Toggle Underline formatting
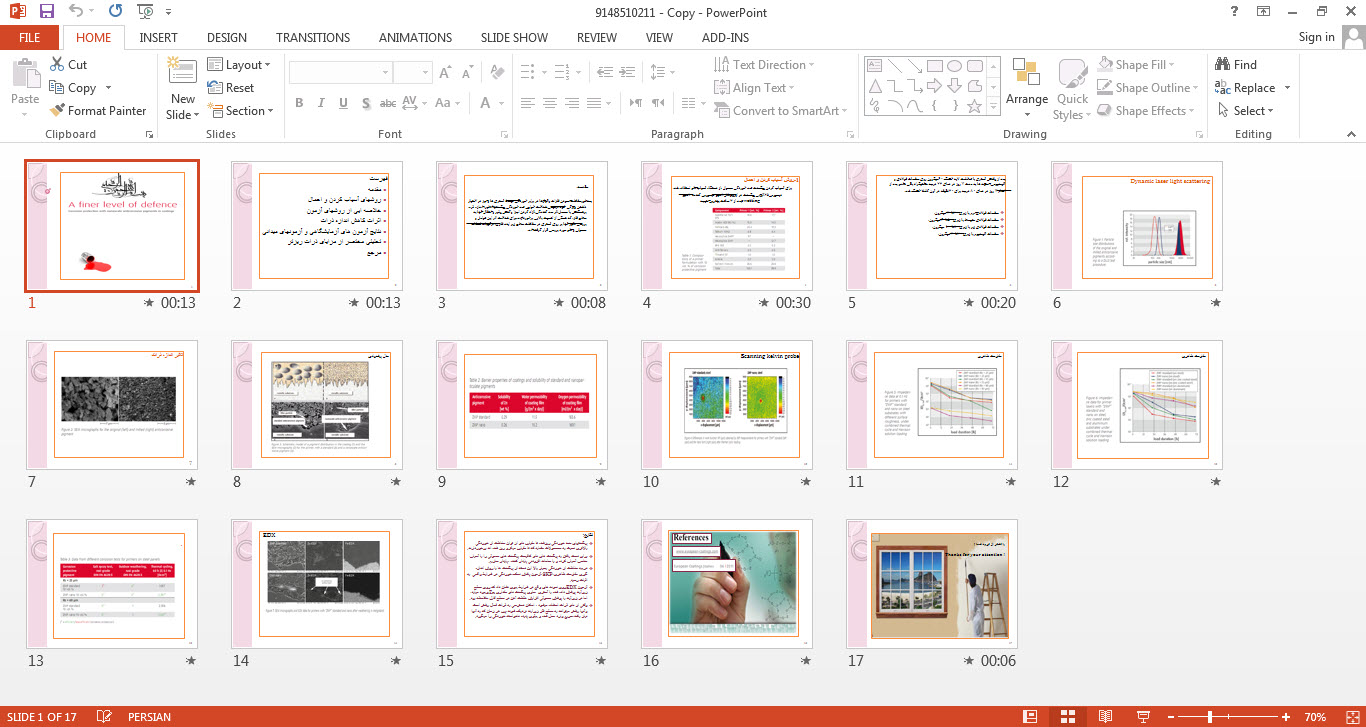This screenshot has height=727, width=1366. pyautogui.click(x=343, y=103)
